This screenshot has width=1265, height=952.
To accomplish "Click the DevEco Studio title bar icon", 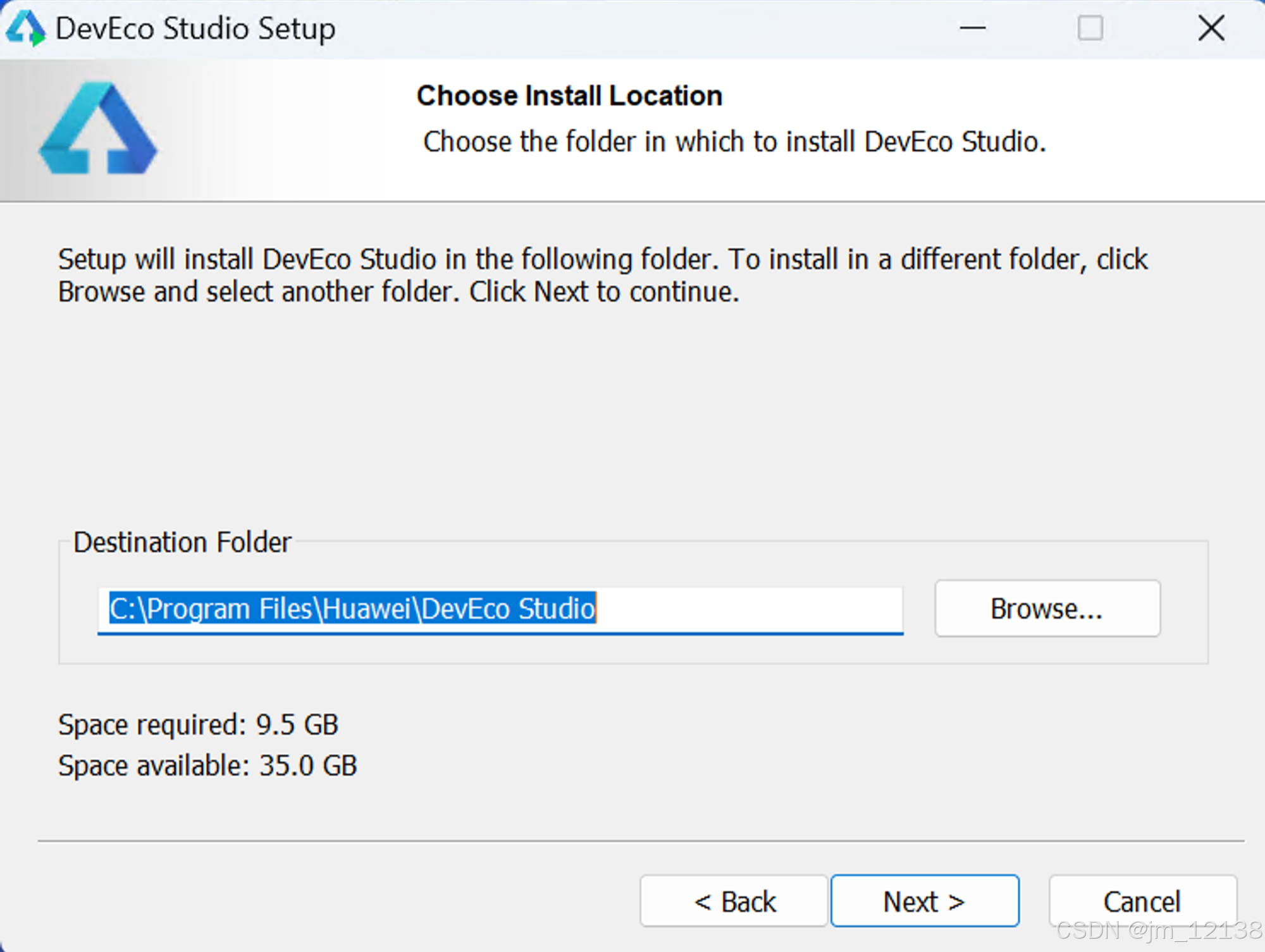I will tap(25, 28).
